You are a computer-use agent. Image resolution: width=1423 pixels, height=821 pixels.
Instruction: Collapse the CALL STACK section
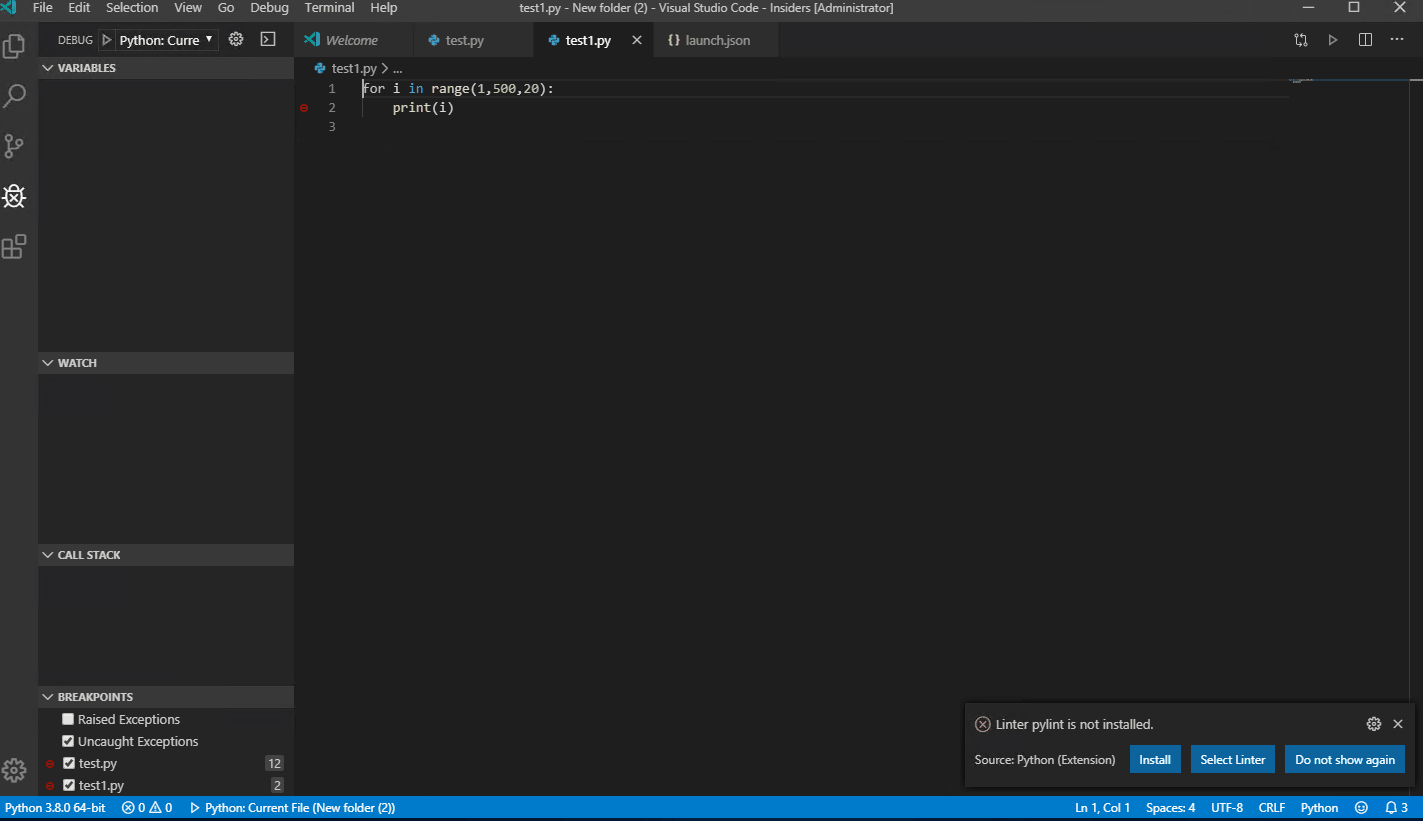[x=166, y=555]
